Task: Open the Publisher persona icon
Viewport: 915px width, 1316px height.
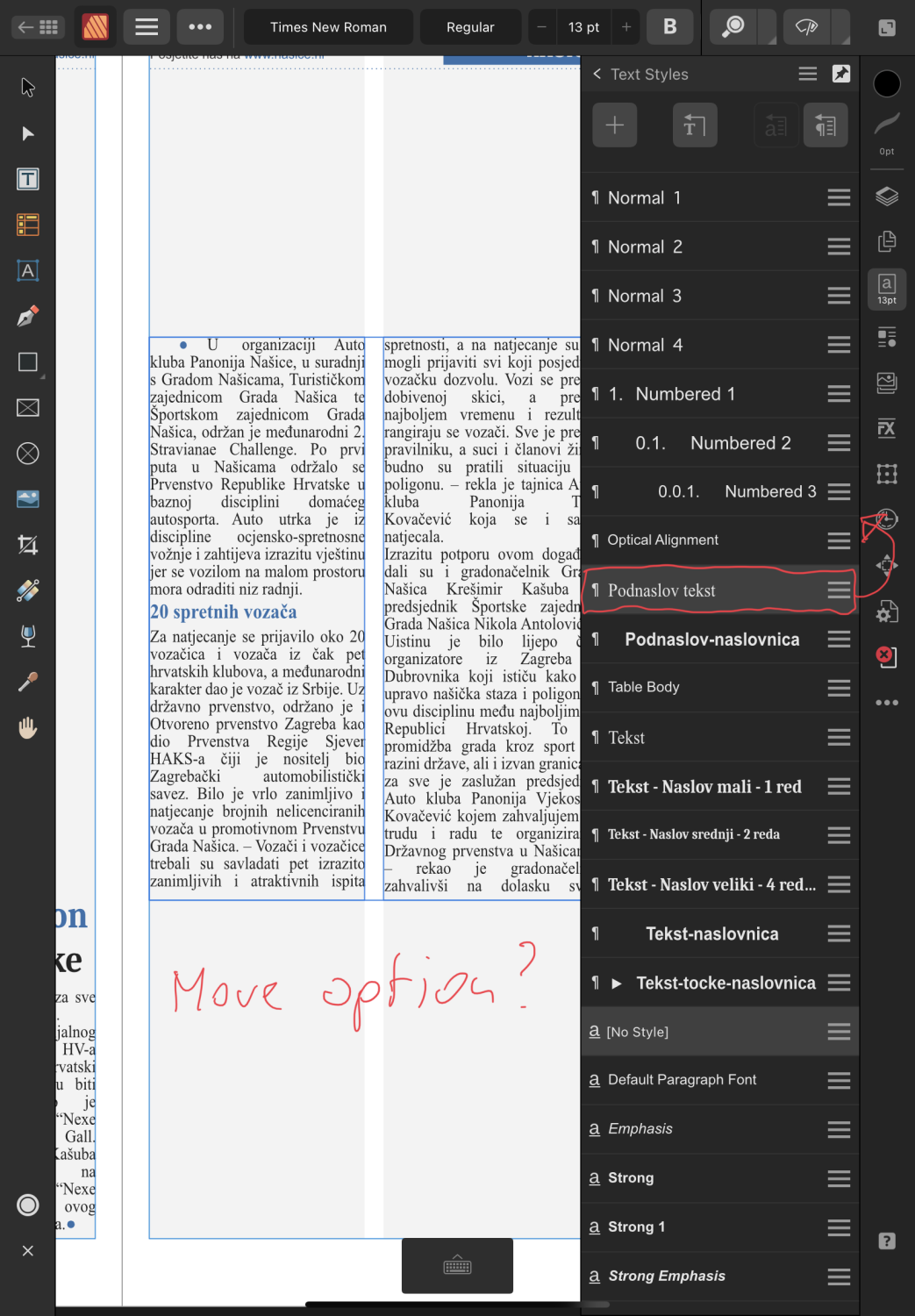Action: tap(96, 27)
